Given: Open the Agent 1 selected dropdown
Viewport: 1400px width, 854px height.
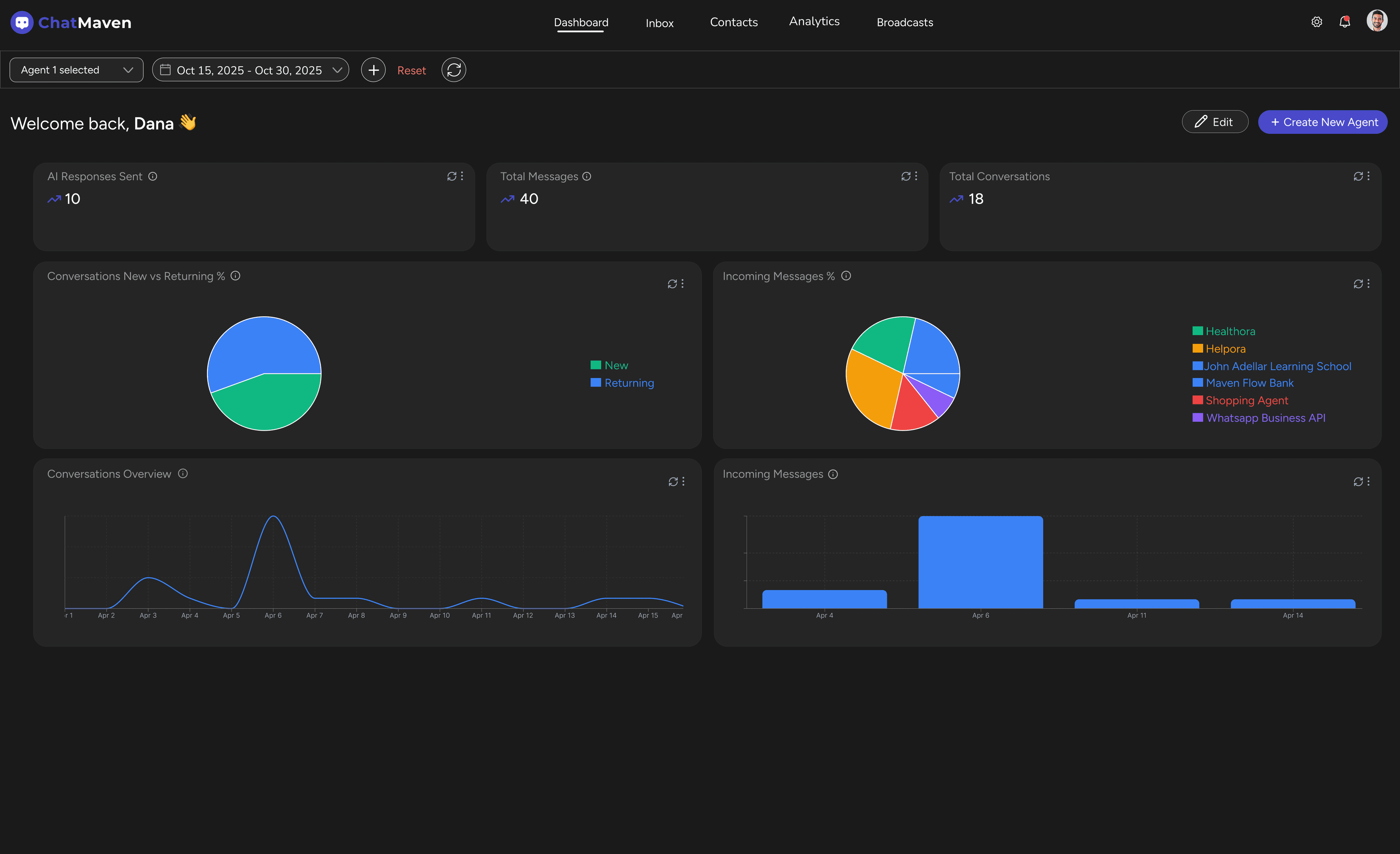Looking at the screenshot, I should [x=76, y=69].
